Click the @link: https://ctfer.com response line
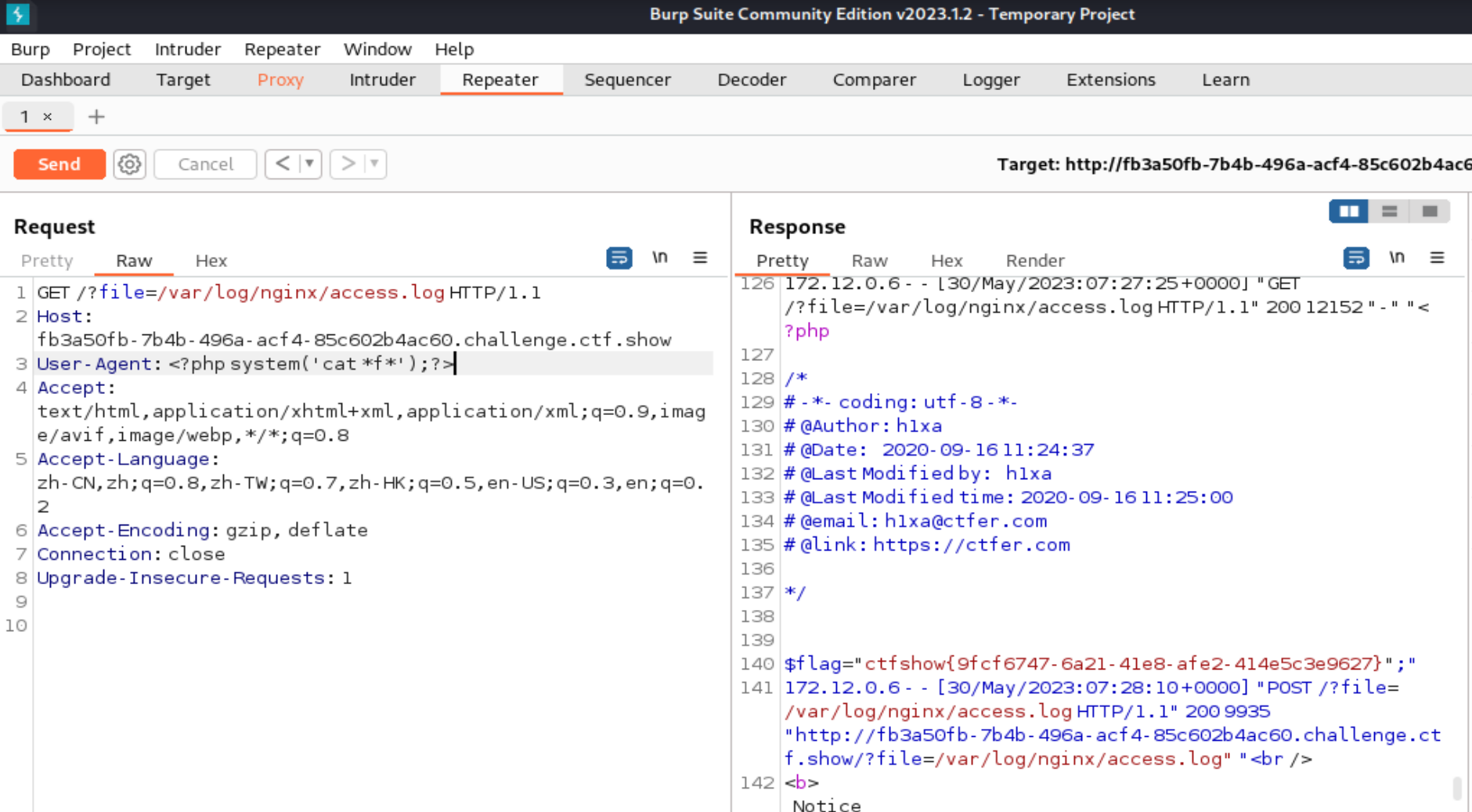The image size is (1472, 812). 927,544
